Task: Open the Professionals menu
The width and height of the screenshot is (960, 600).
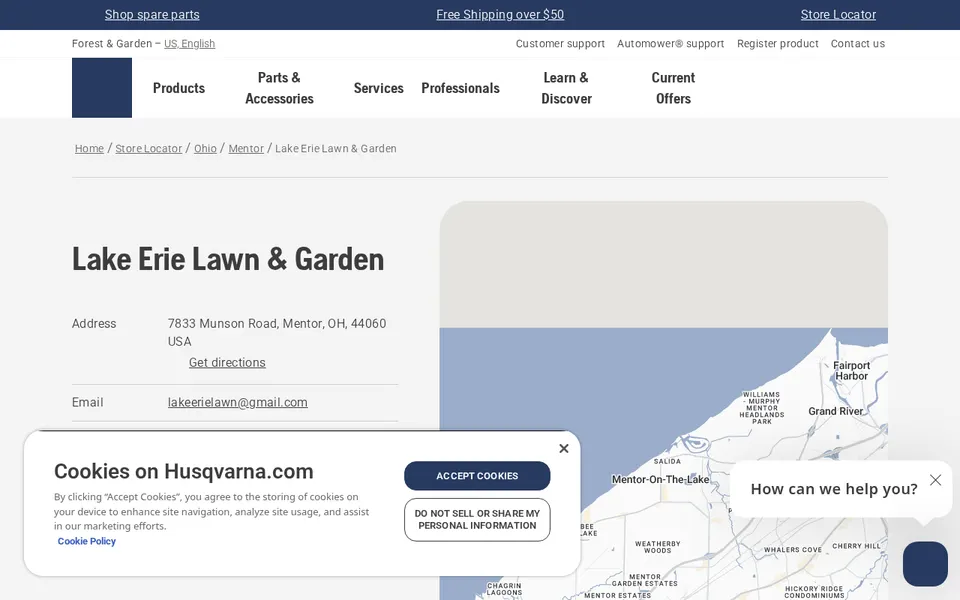Action: [460, 88]
